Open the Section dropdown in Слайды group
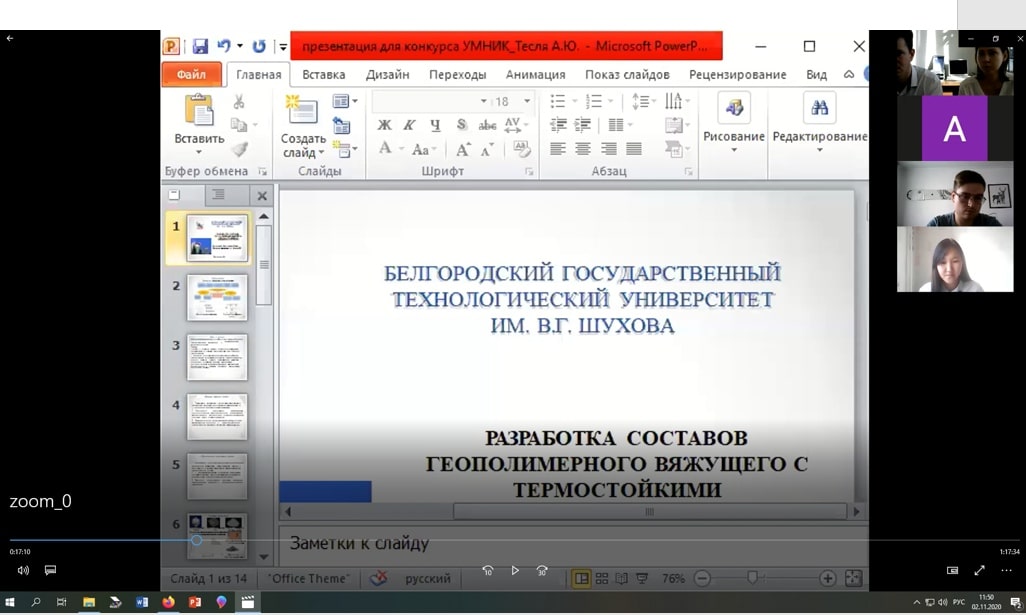 click(345, 149)
